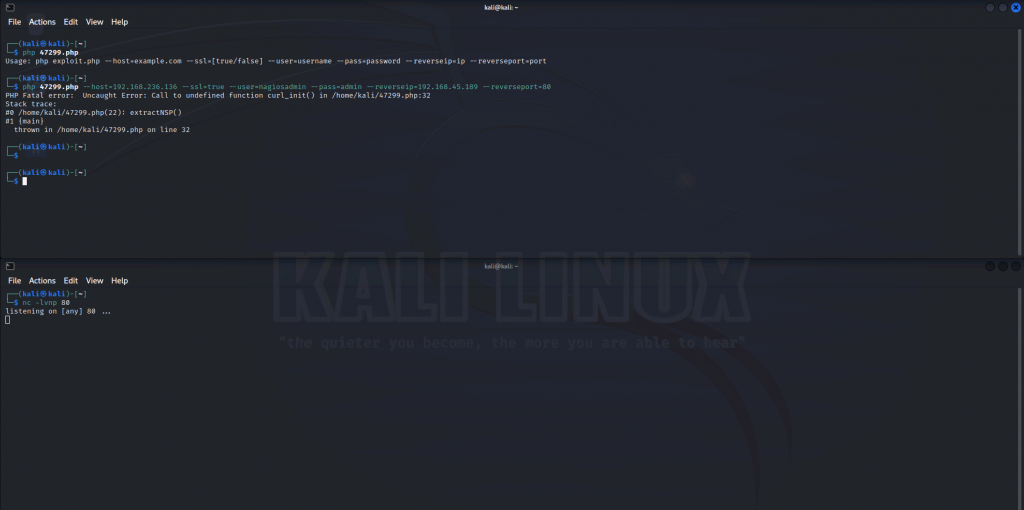Close the bottom terminal window

[x=1016, y=266]
